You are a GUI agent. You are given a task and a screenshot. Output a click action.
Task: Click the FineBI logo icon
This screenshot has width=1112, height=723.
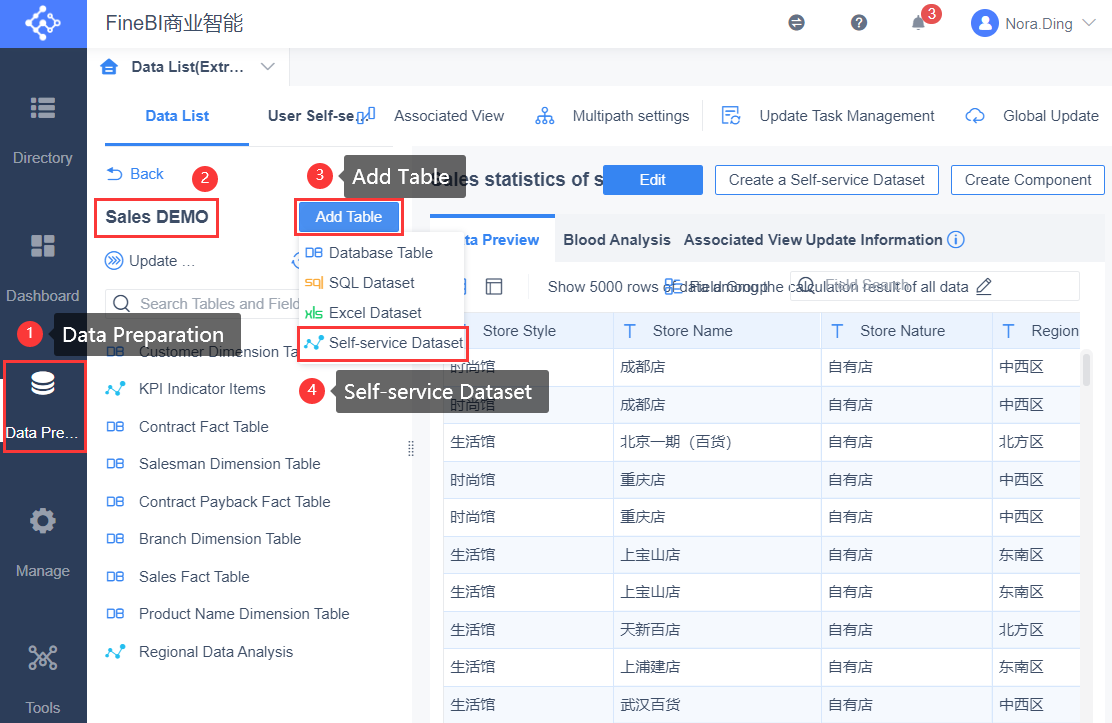pyautogui.click(x=43, y=23)
